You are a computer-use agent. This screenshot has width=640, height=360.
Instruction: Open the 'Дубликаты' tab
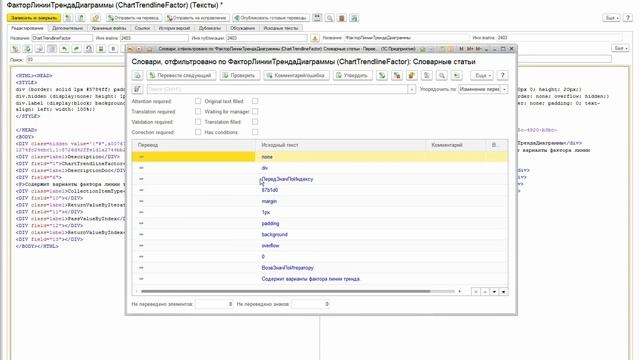pyautogui.click(x=210, y=28)
